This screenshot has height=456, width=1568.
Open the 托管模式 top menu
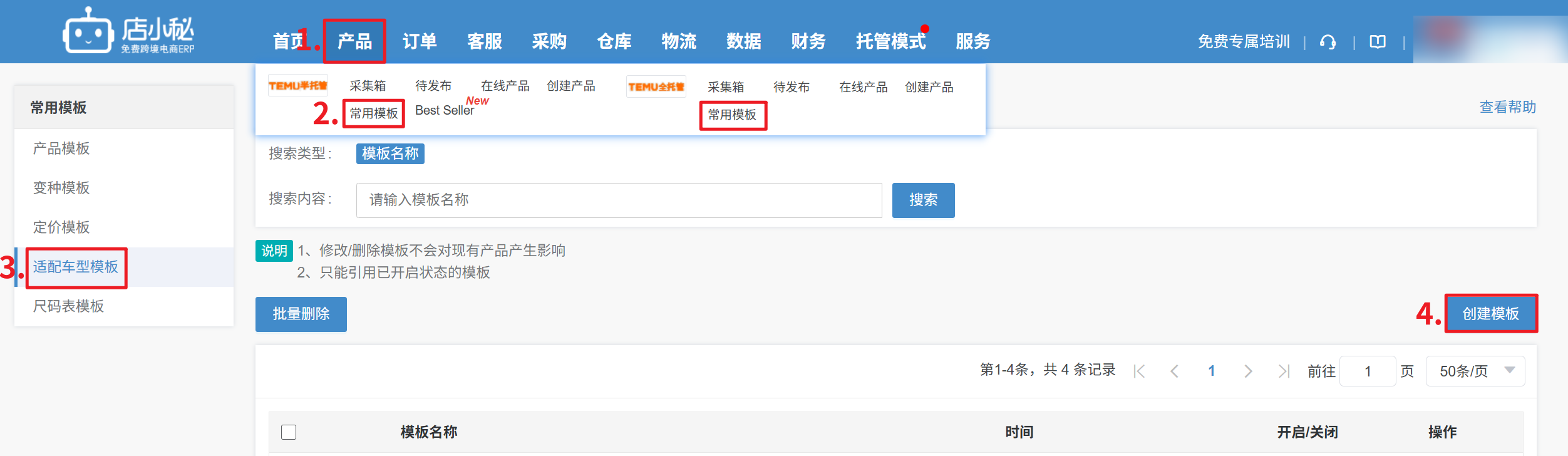[890, 41]
